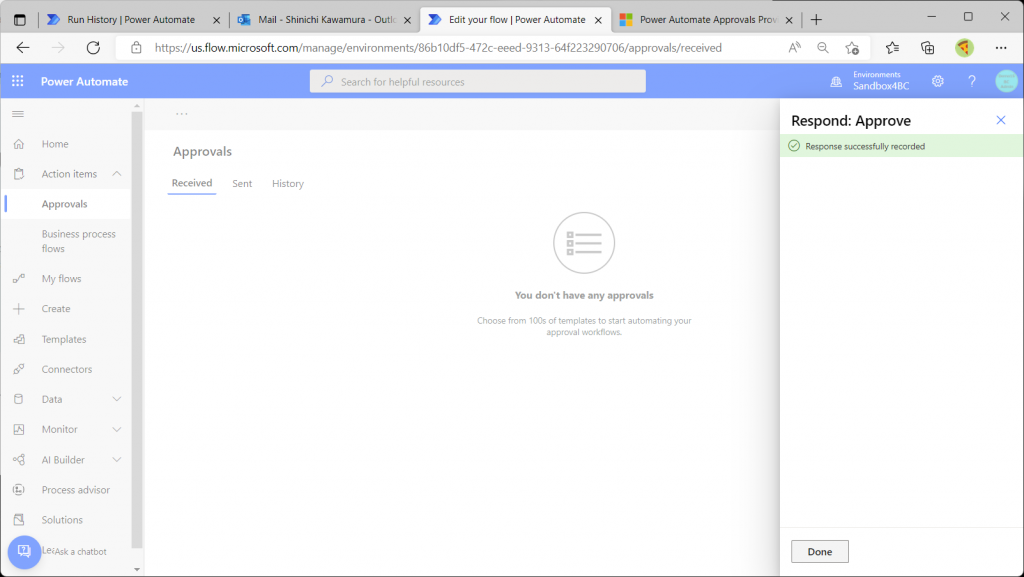Expand the AI Builder section chevron
Viewport: 1024px width, 577px height.
click(x=117, y=460)
